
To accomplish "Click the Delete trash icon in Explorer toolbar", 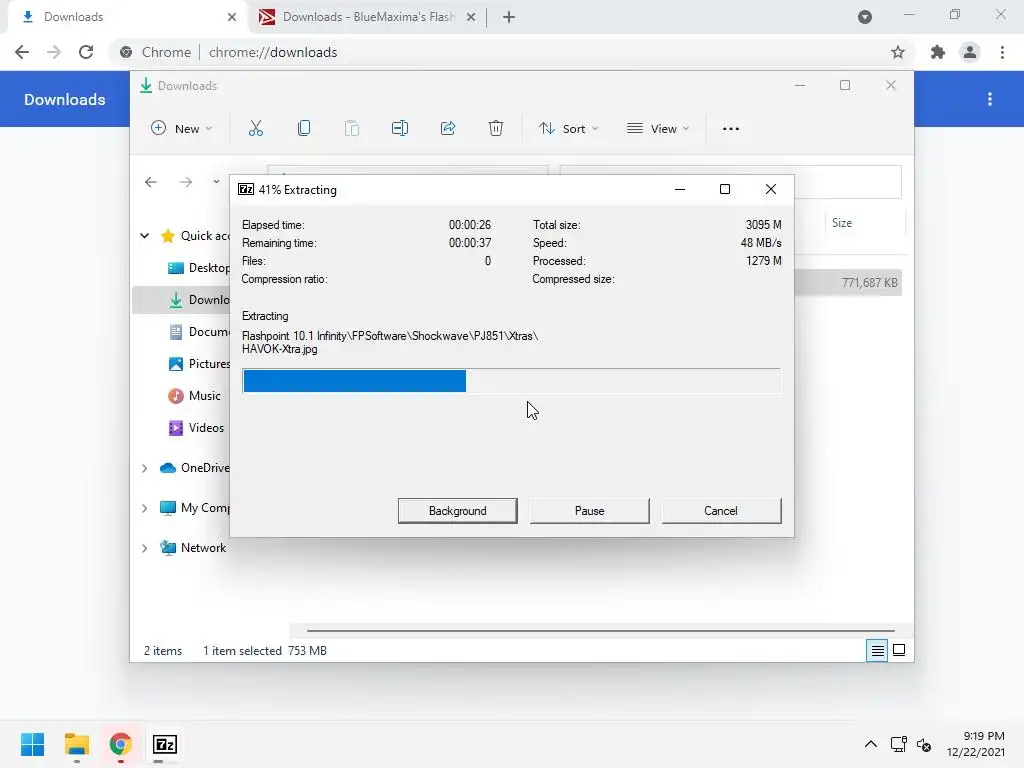I will click(x=496, y=129).
